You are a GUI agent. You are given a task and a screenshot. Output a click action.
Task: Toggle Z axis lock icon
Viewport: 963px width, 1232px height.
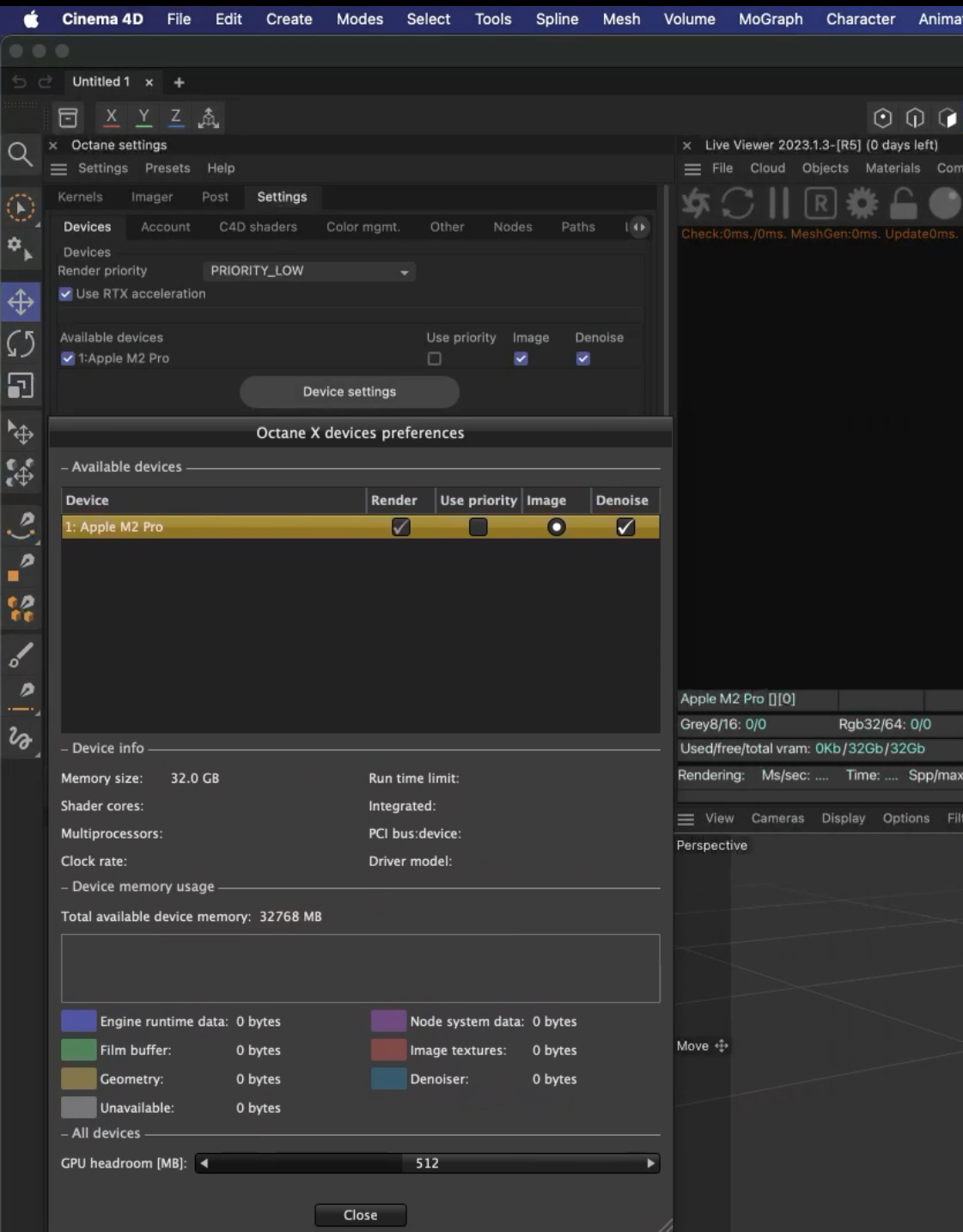tap(175, 118)
